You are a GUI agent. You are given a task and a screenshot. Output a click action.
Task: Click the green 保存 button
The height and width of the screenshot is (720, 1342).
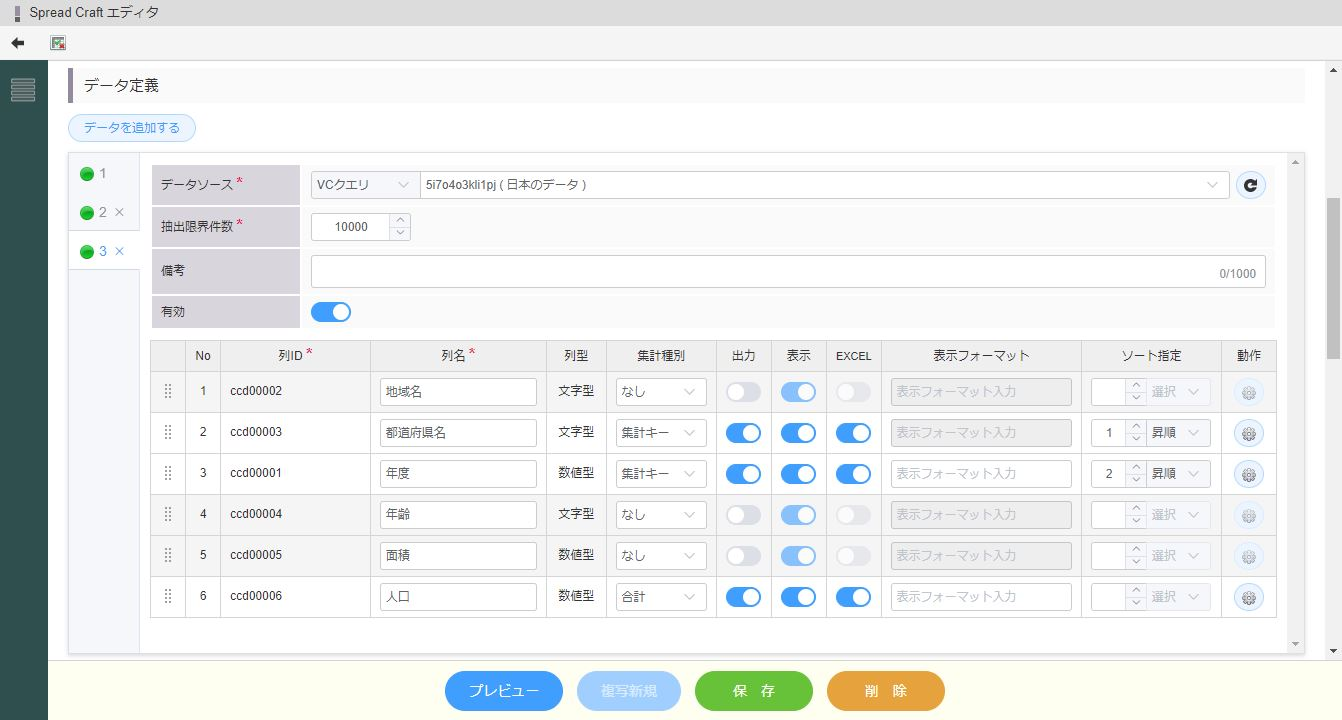coord(753,691)
